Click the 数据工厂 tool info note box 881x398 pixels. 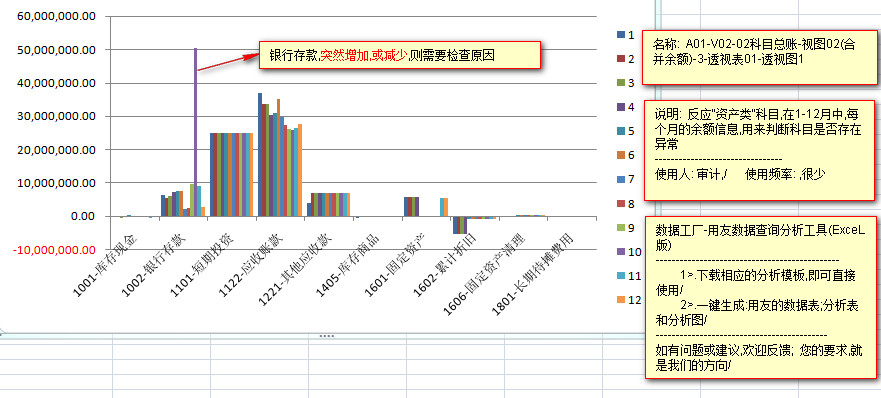click(x=760, y=297)
